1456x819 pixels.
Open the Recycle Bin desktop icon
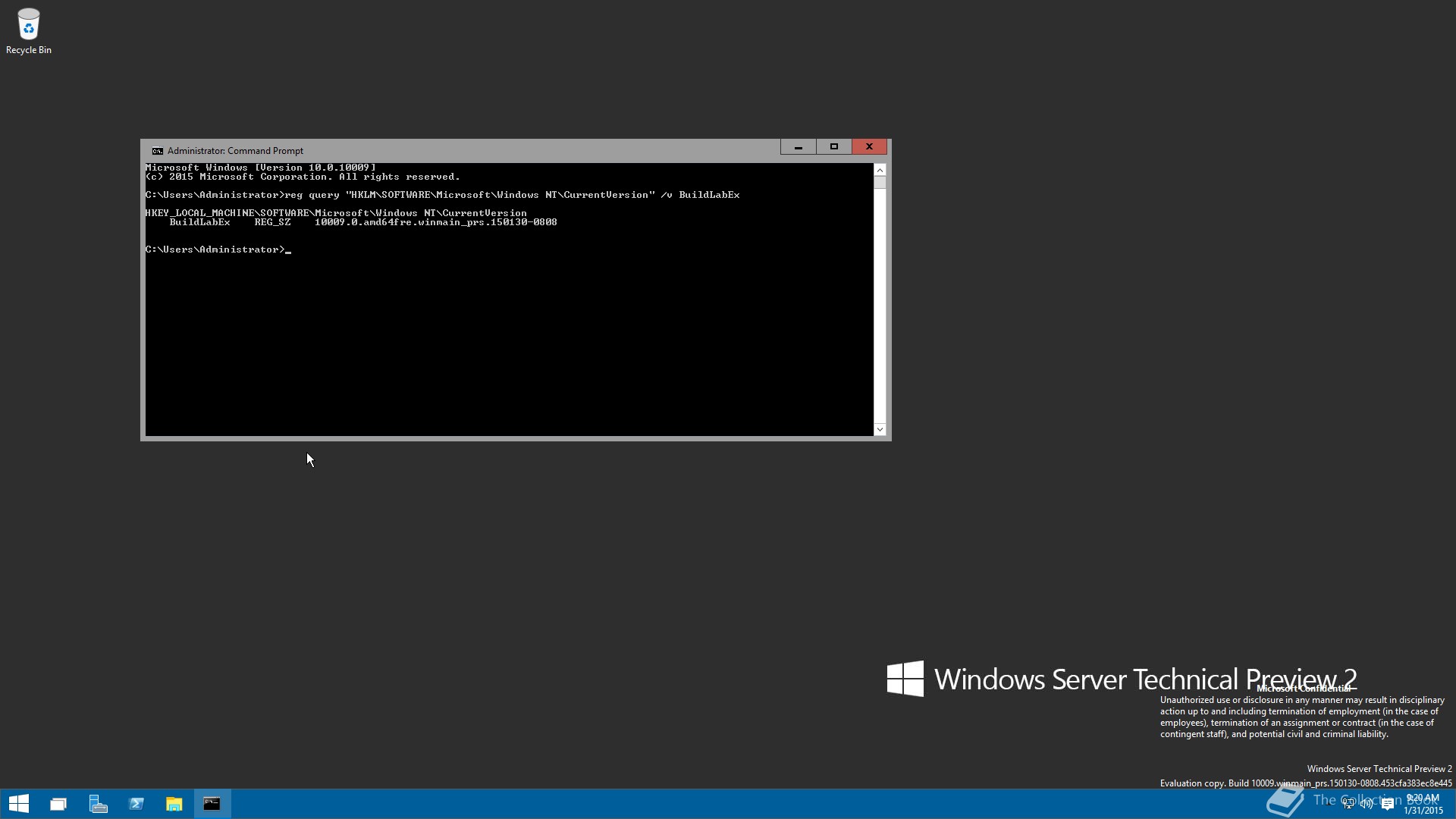(x=29, y=32)
